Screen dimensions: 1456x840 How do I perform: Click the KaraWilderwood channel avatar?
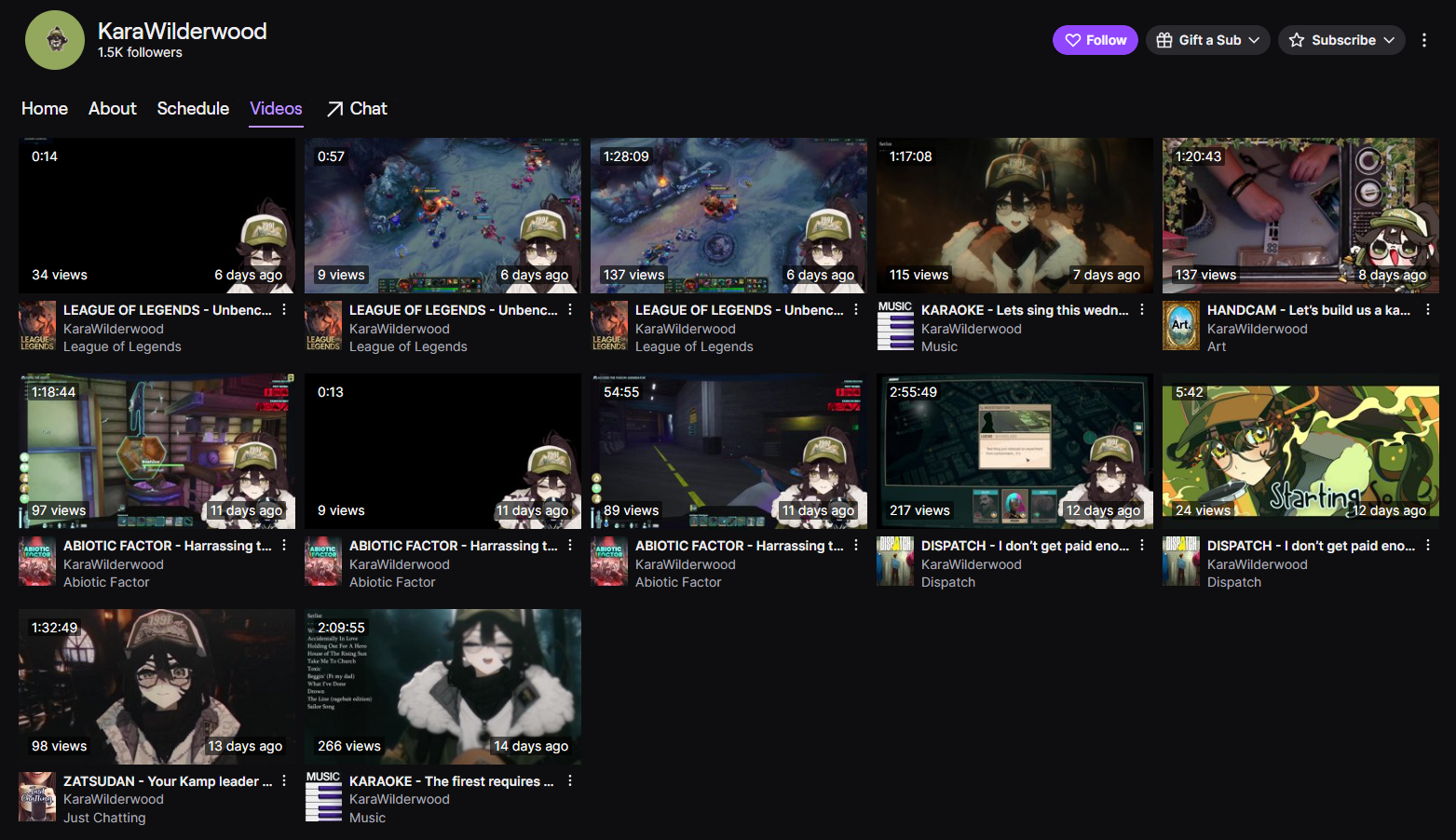55,40
